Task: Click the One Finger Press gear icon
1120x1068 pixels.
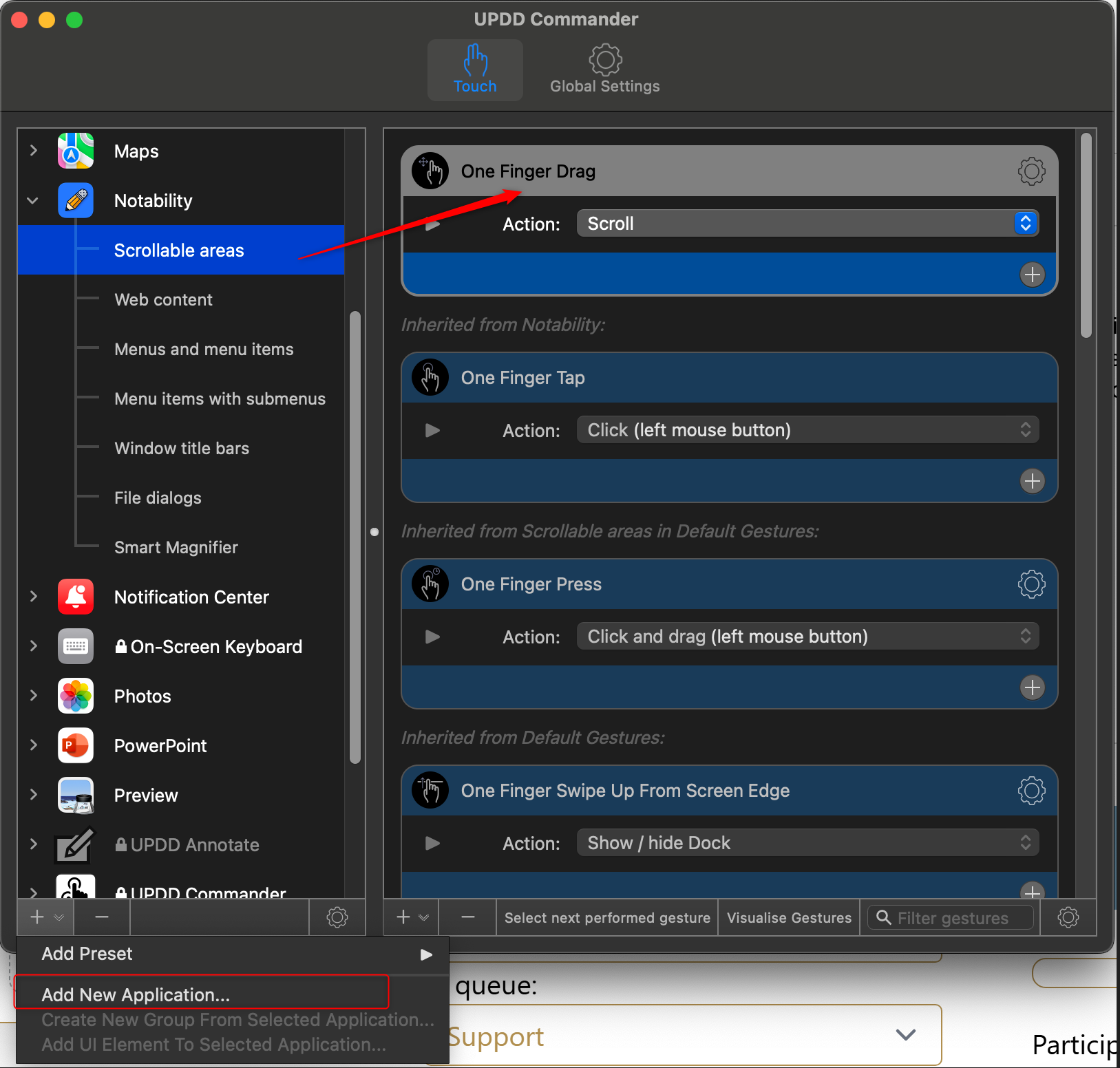Action: pyautogui.click(x=1031, y=584)
